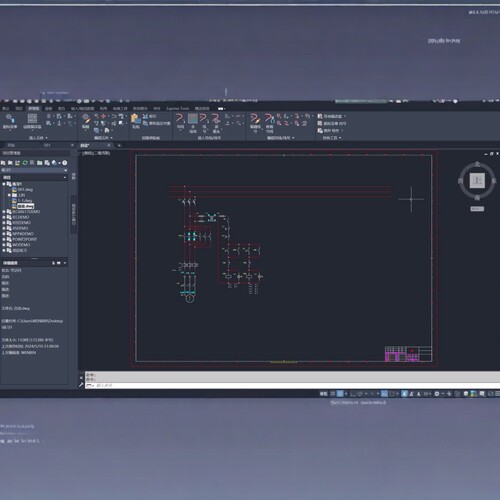Click the Copy Clip circuit clipboard tool

click(156, 123)
